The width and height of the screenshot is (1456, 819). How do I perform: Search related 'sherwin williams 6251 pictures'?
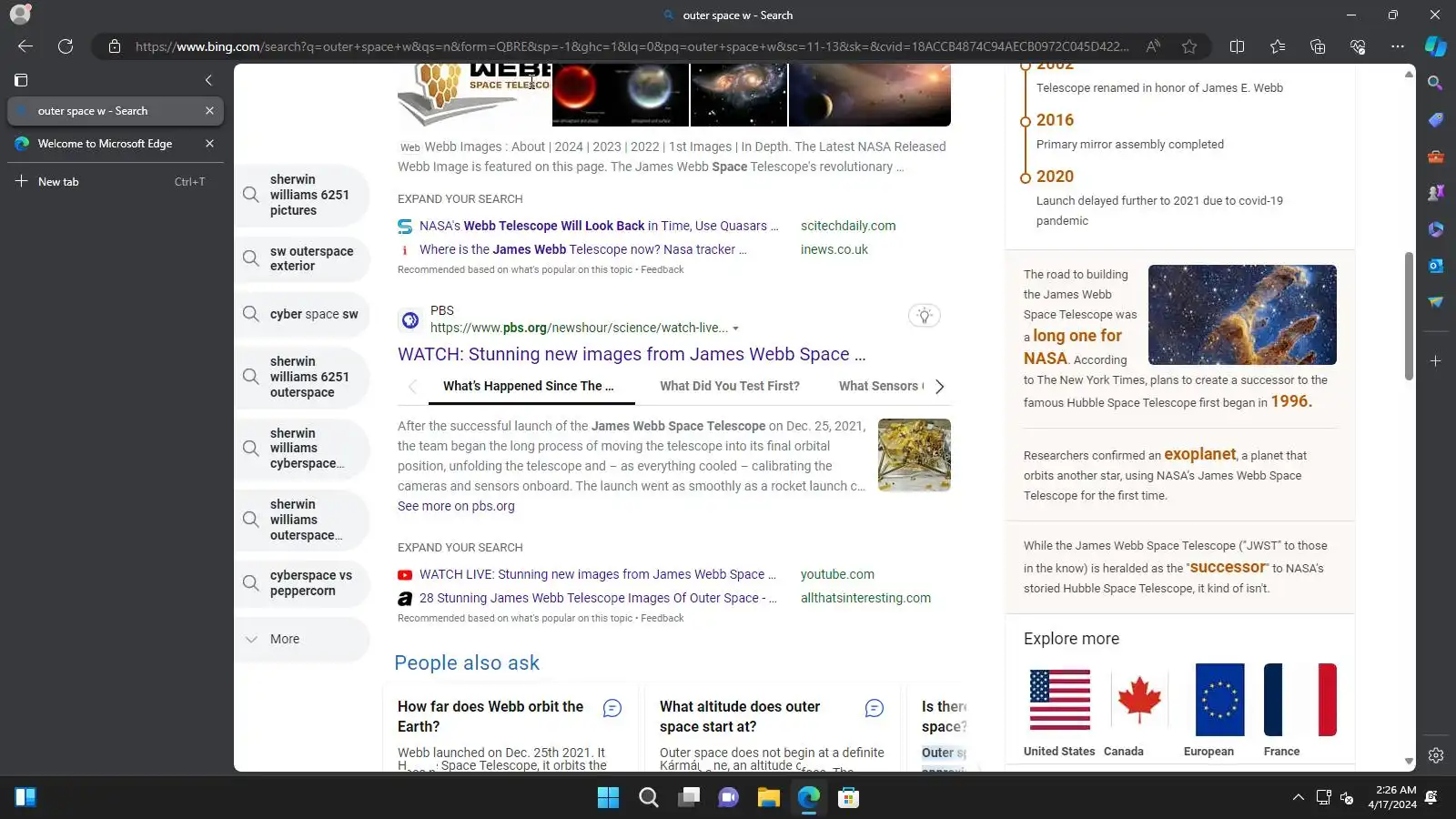click(x=302, y=195)
